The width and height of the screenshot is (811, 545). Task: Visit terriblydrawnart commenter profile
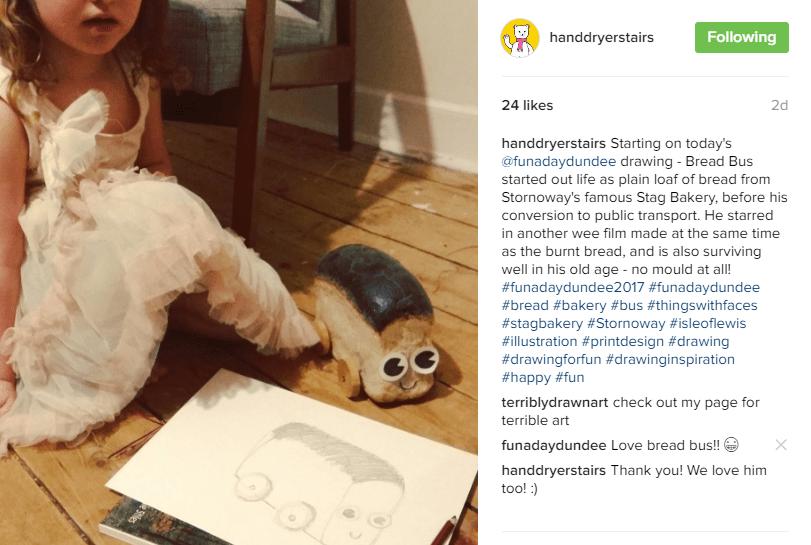(x=554, y=403)
